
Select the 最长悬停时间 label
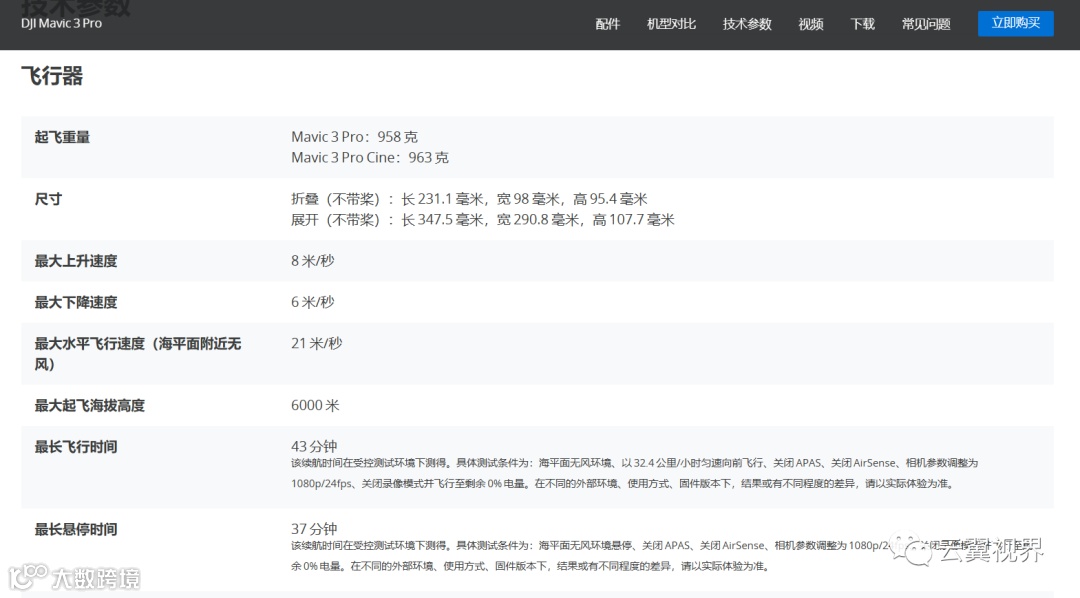(x=76, y=529)
